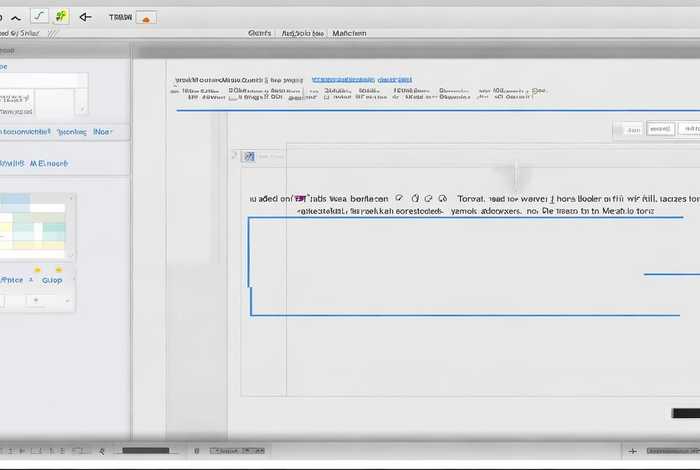
Task: Open the first menu item left of Manchem
Action: 303,33
